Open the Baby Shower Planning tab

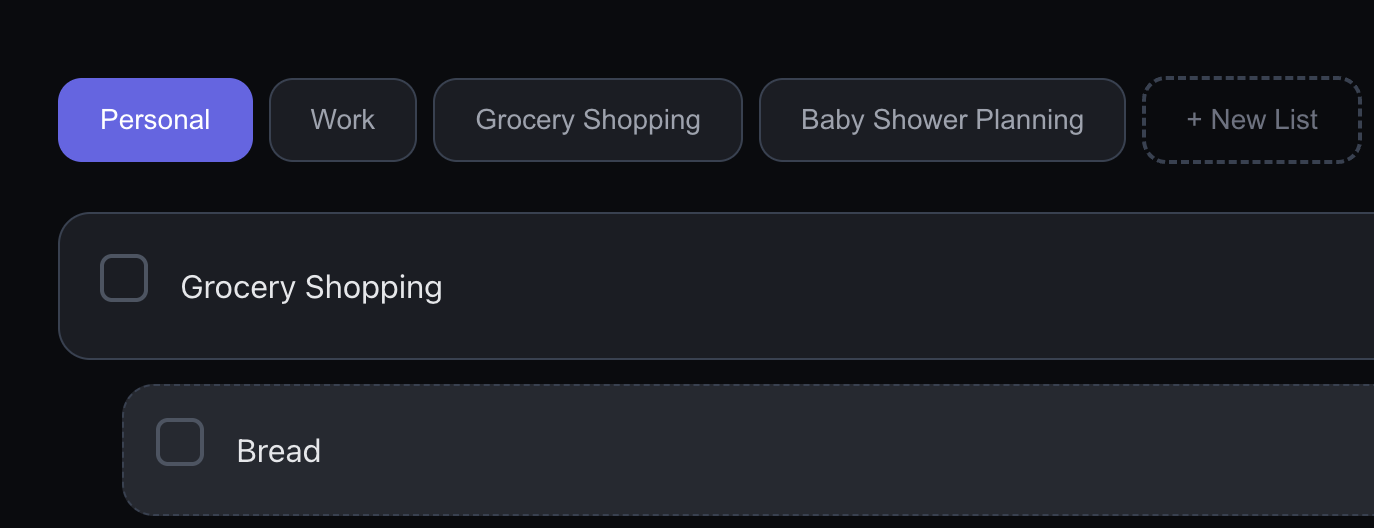[941, 120]
